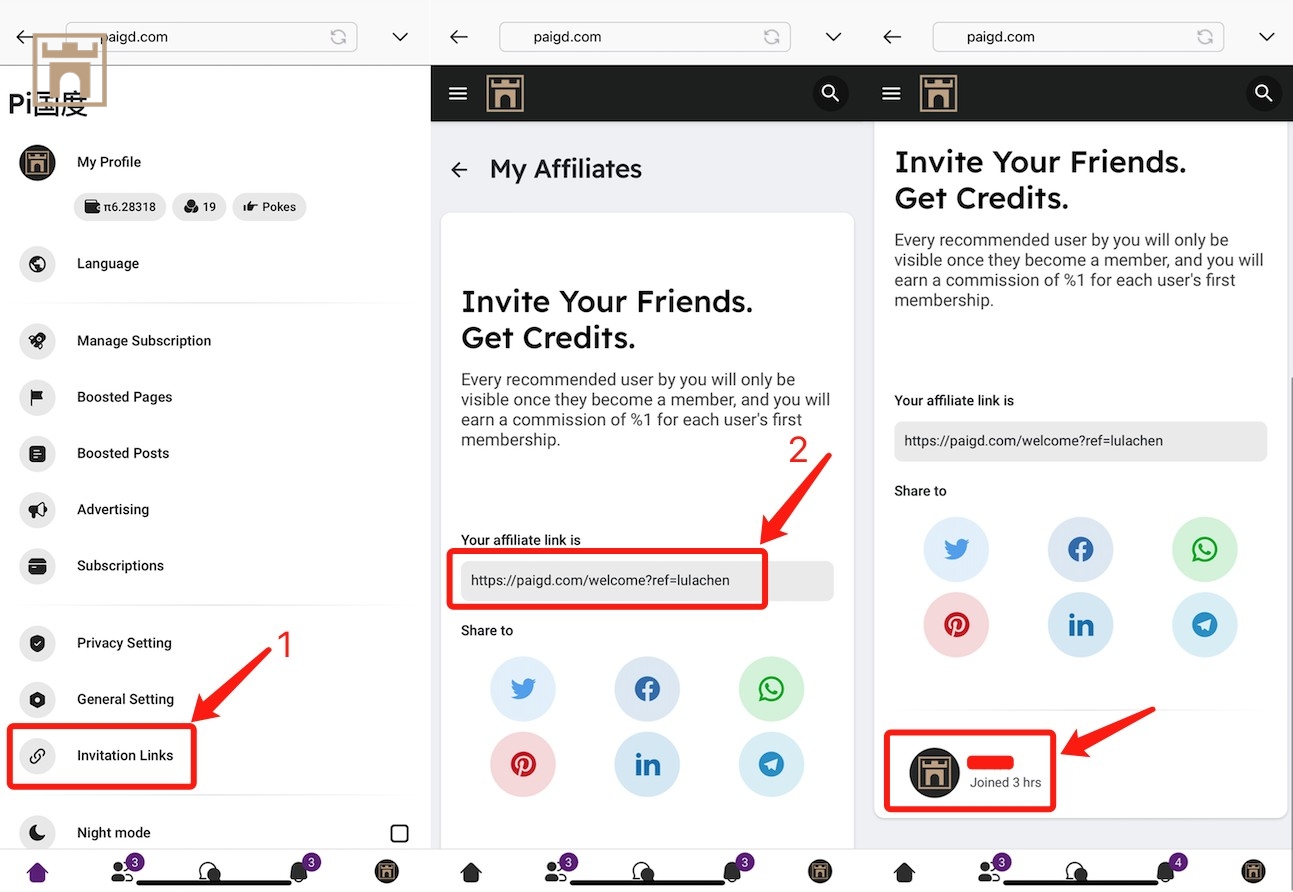Click the Language globe icon

pyautogui.click(x=37, y=264)
